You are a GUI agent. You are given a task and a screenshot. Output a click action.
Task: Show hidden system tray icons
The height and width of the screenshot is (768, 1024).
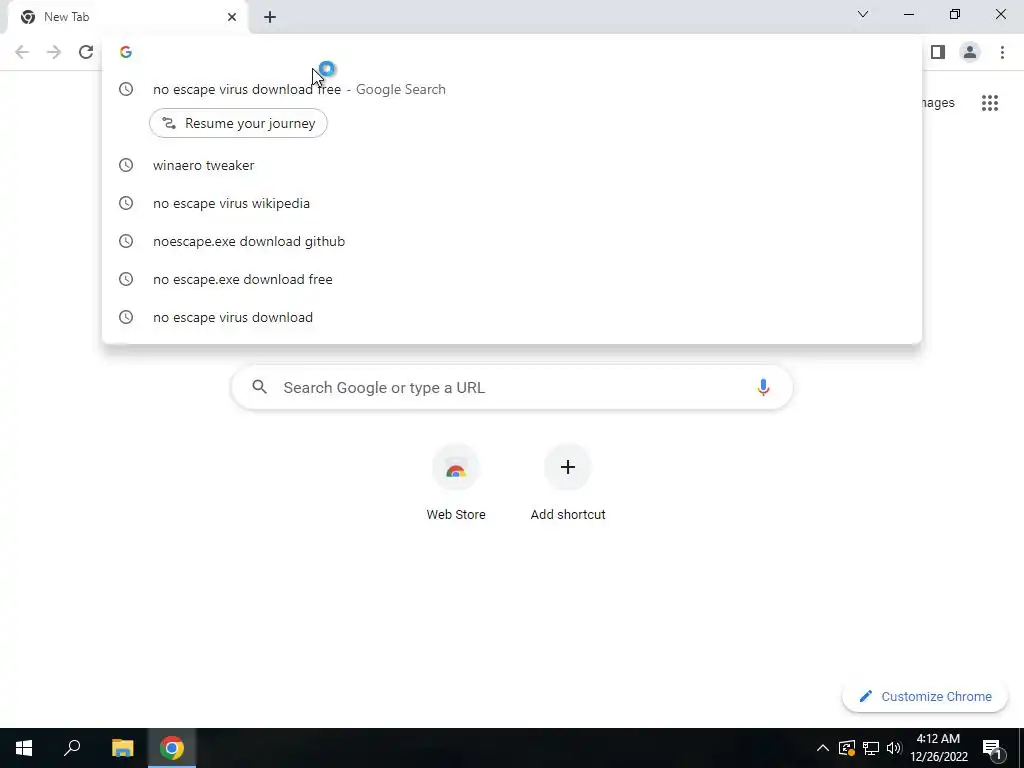tap(823, 748)
